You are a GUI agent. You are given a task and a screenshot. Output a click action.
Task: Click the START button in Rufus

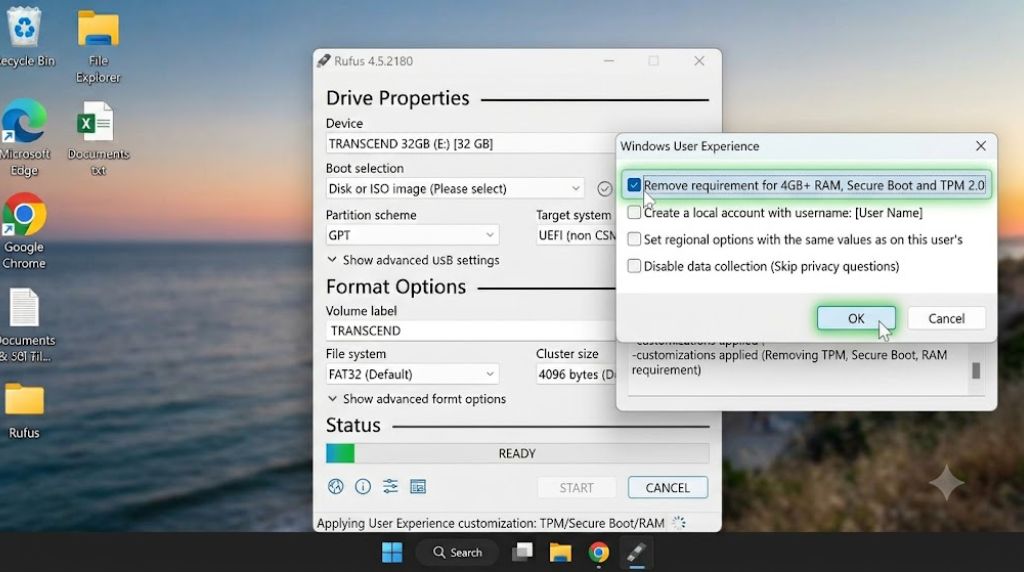tap(576, 488)
